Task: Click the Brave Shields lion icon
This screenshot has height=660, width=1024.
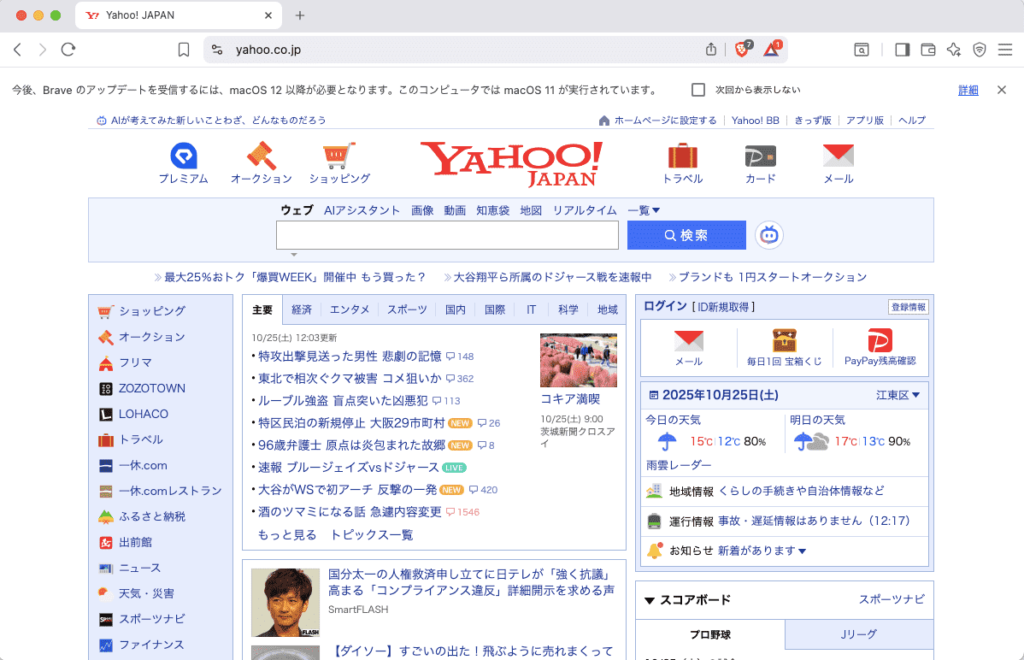Action: click(x=743, y=49)
